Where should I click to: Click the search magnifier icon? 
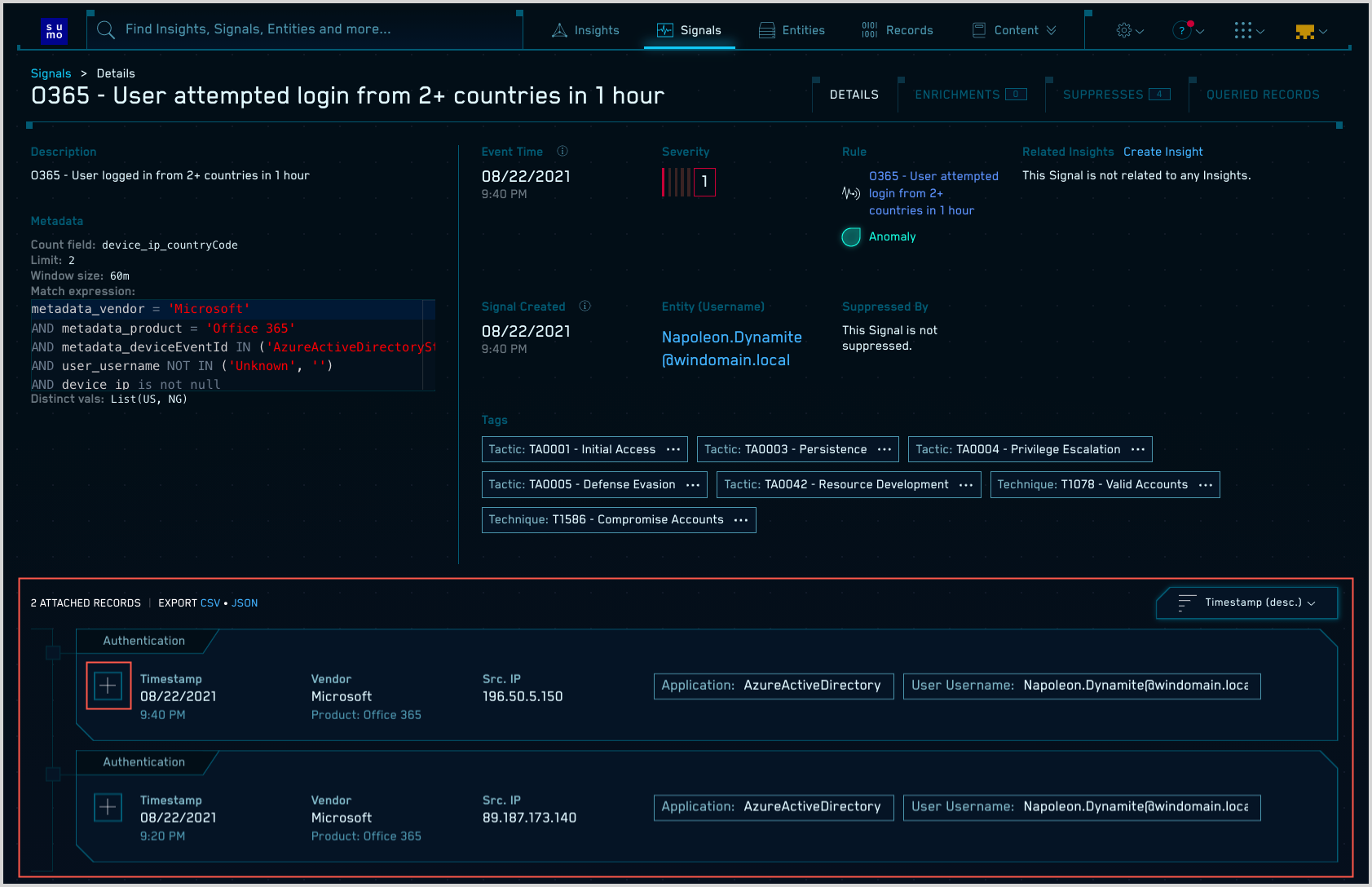pyautogui.click(x=106, y=30)
